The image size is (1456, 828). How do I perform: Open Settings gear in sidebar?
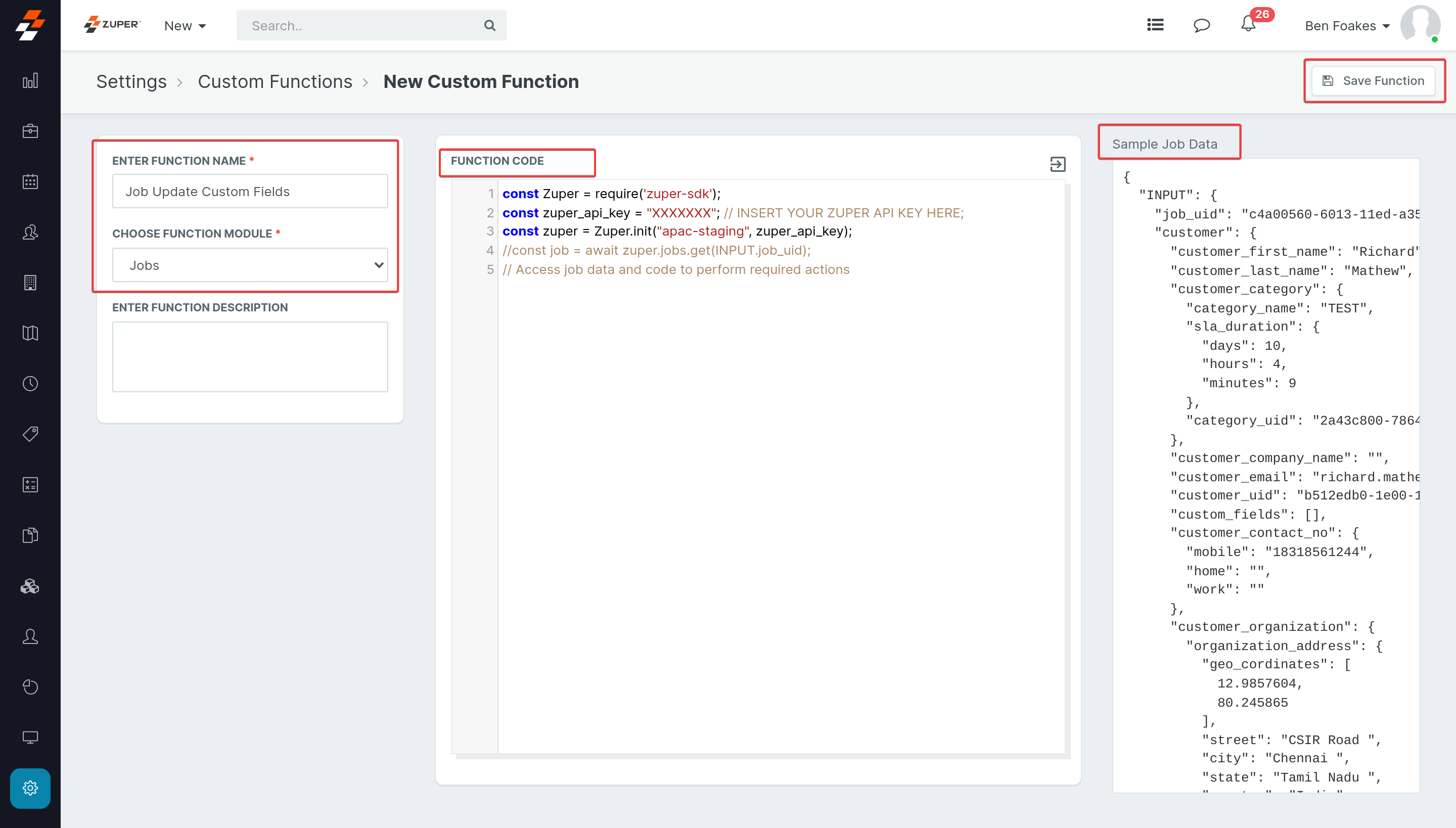click(x=30, y=788)
